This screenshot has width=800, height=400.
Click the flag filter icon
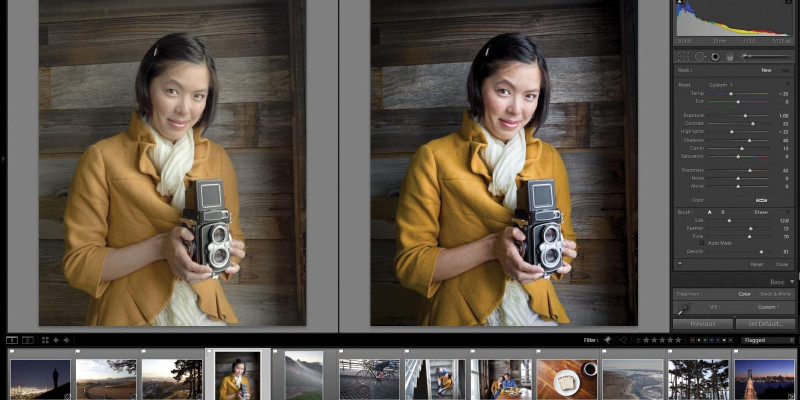(607, 340)
